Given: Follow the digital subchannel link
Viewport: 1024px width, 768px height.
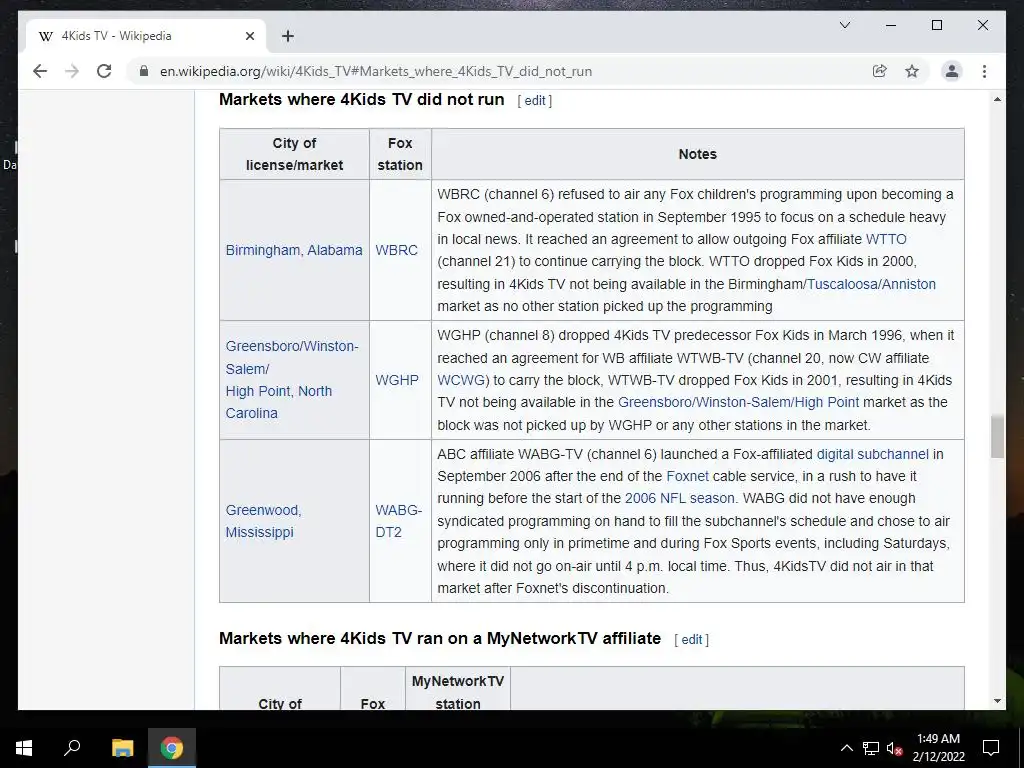Looking at the screenshot, I should point(872,454).
